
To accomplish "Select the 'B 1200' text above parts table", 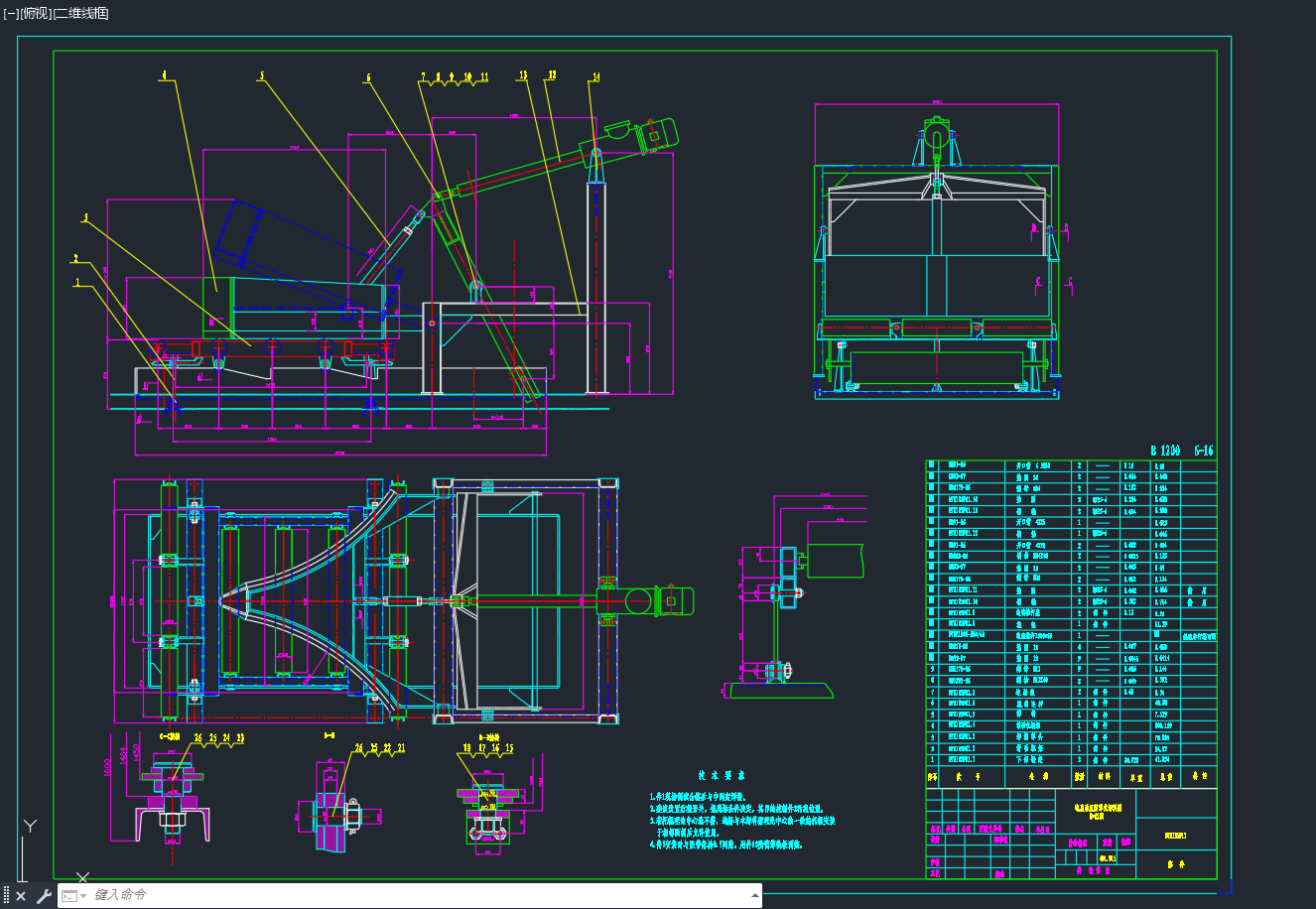I will (x=1167, y=451).
